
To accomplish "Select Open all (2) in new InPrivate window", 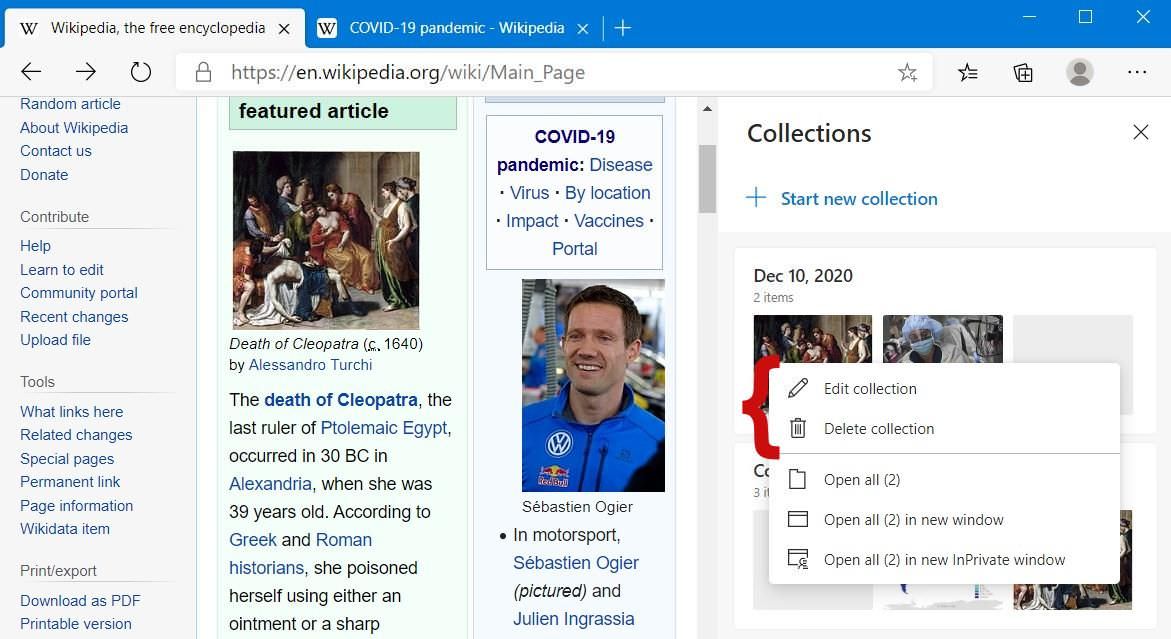I will 944,560.
